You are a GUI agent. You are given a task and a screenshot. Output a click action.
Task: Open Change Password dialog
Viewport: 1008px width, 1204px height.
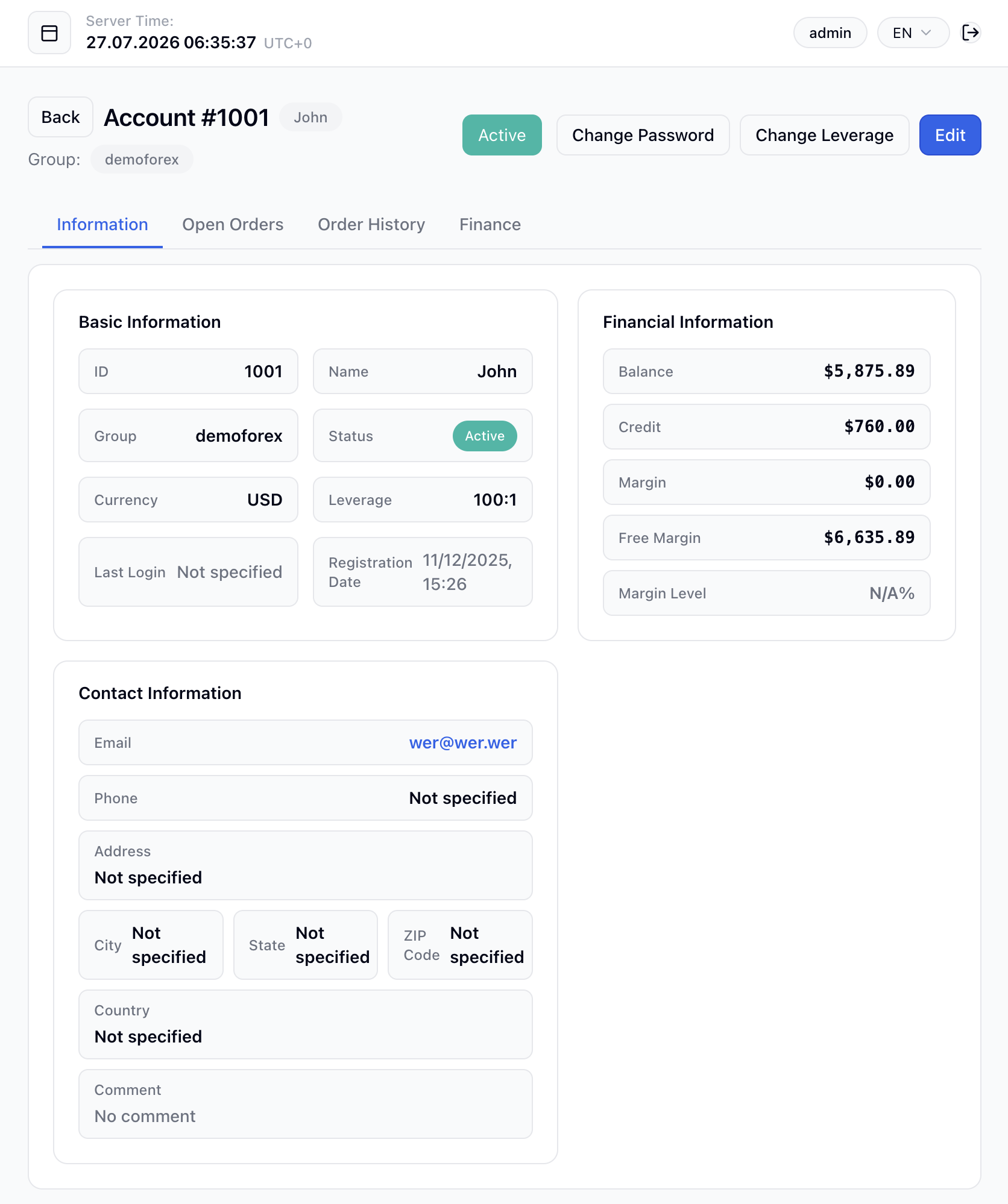point(643,135)
